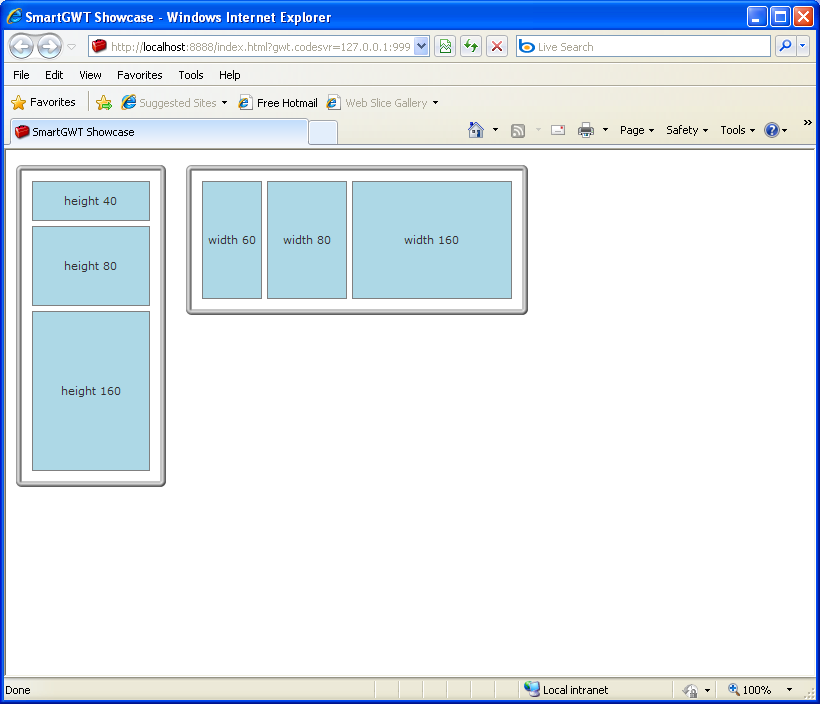Open the Page command menu
Image resolution: width=820 pixels, height=704 pixels.
pyautogui.click(x=637, y=130)
